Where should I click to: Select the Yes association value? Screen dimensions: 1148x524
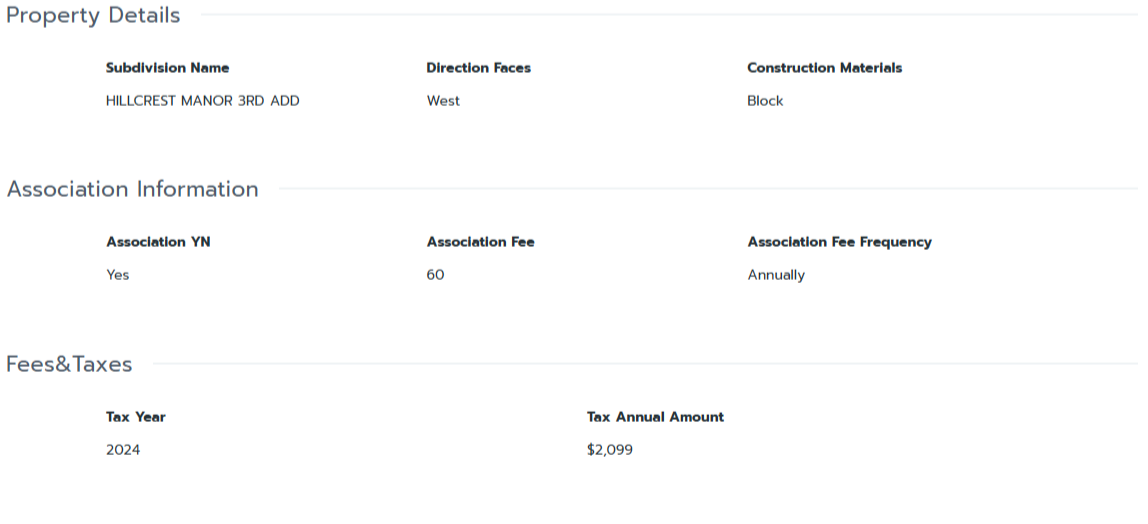(x=118, y=275)
